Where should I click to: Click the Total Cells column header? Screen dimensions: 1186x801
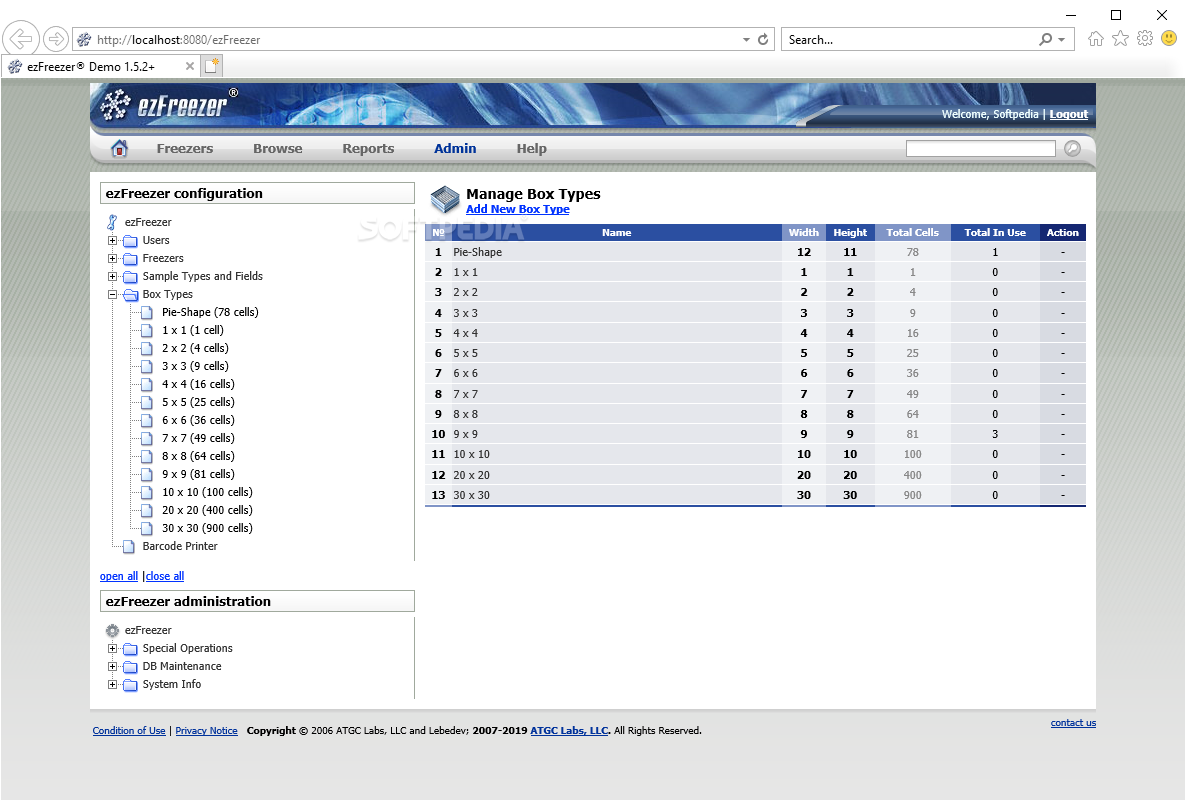[912, 233]
